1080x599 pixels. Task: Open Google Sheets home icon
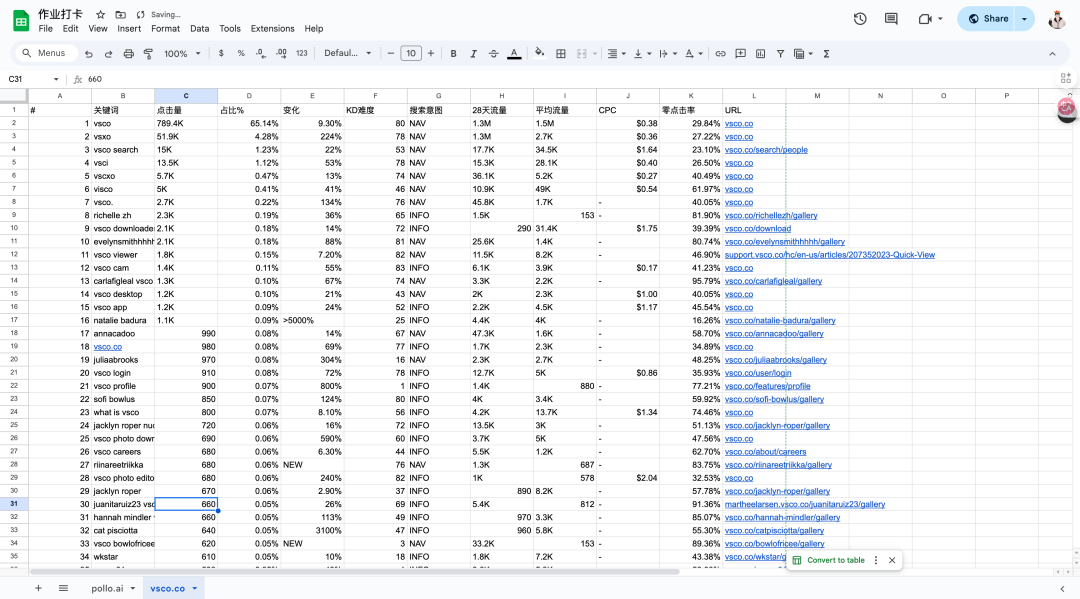click(21, 21)
